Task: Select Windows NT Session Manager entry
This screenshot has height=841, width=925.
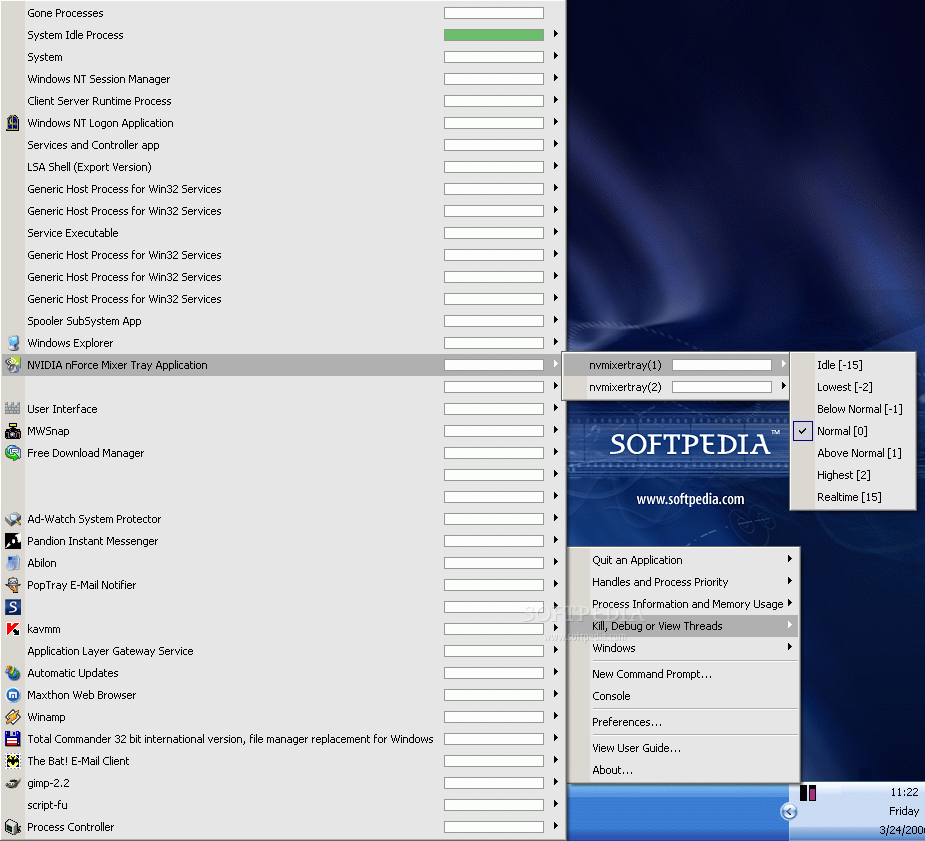Action: [283, 79]
